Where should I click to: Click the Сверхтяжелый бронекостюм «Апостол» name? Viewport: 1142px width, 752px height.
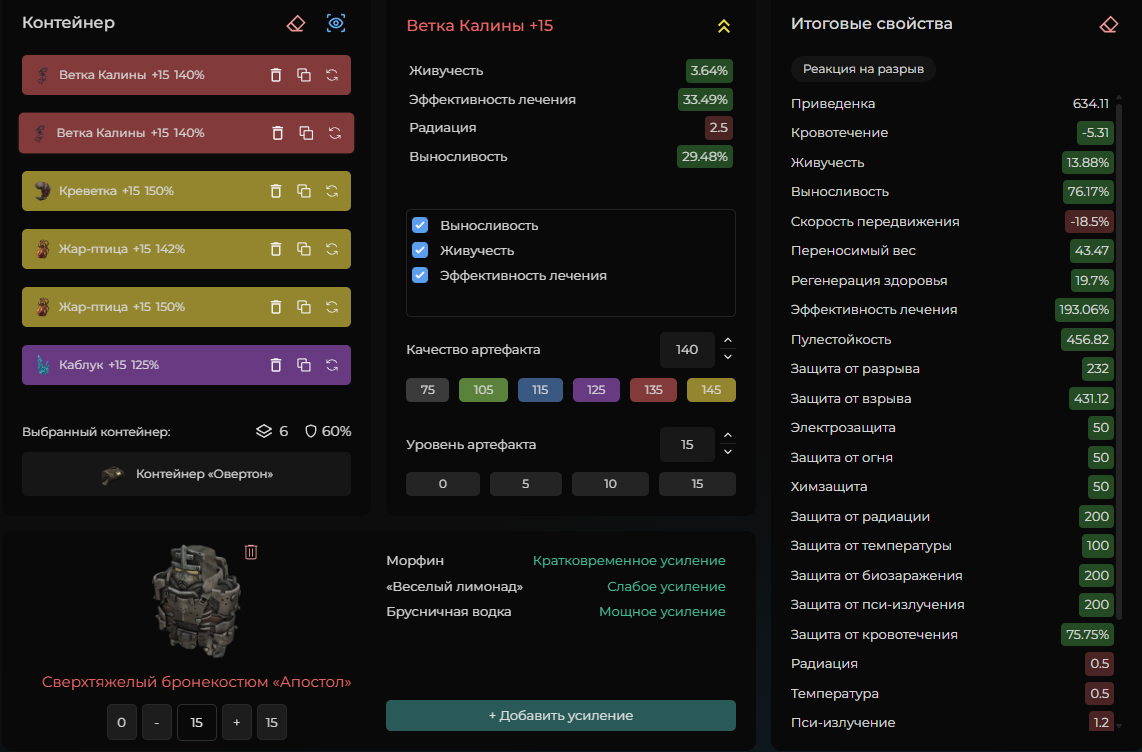click(197, 682)
